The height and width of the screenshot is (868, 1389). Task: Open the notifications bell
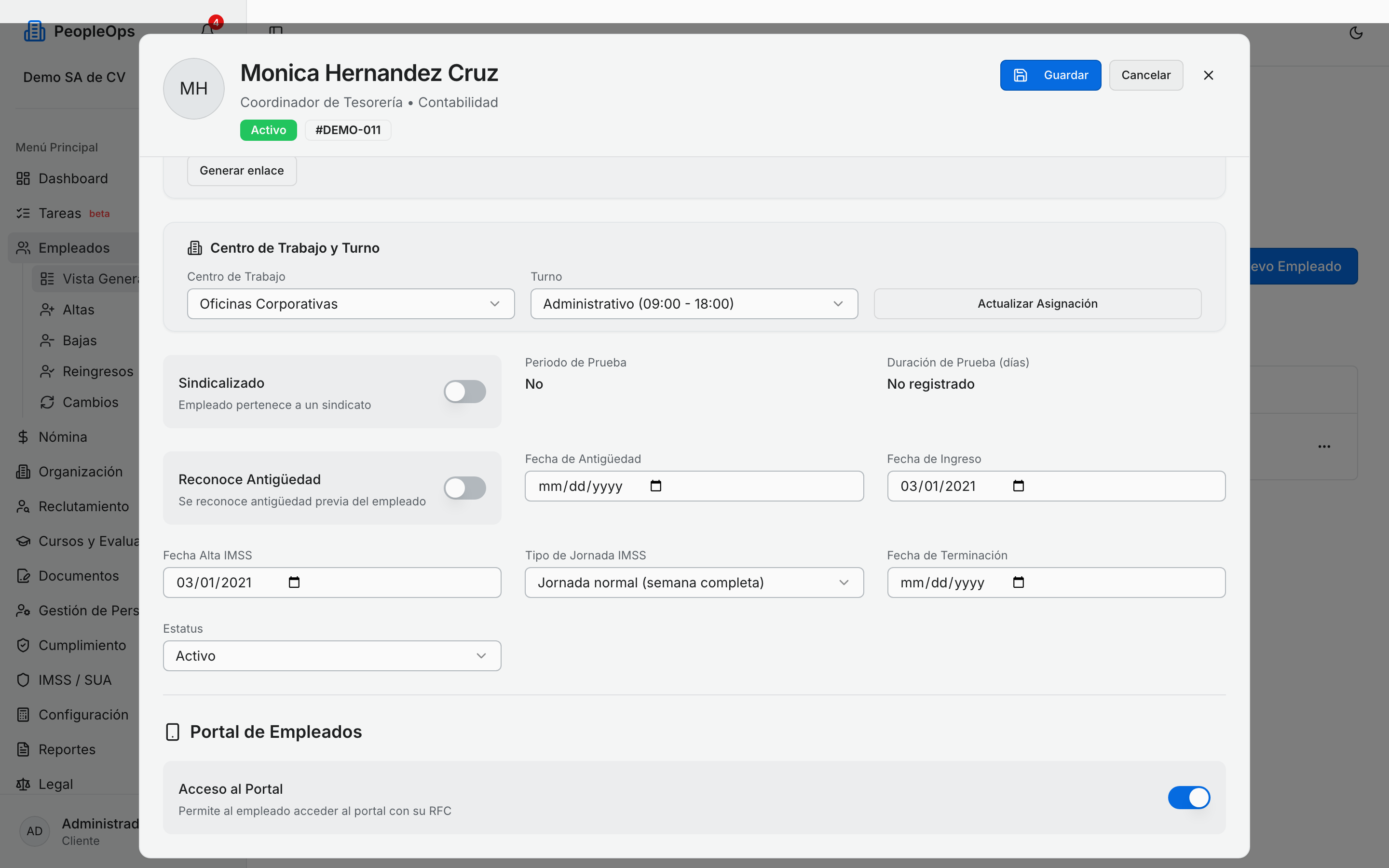(x=208, y=29)
